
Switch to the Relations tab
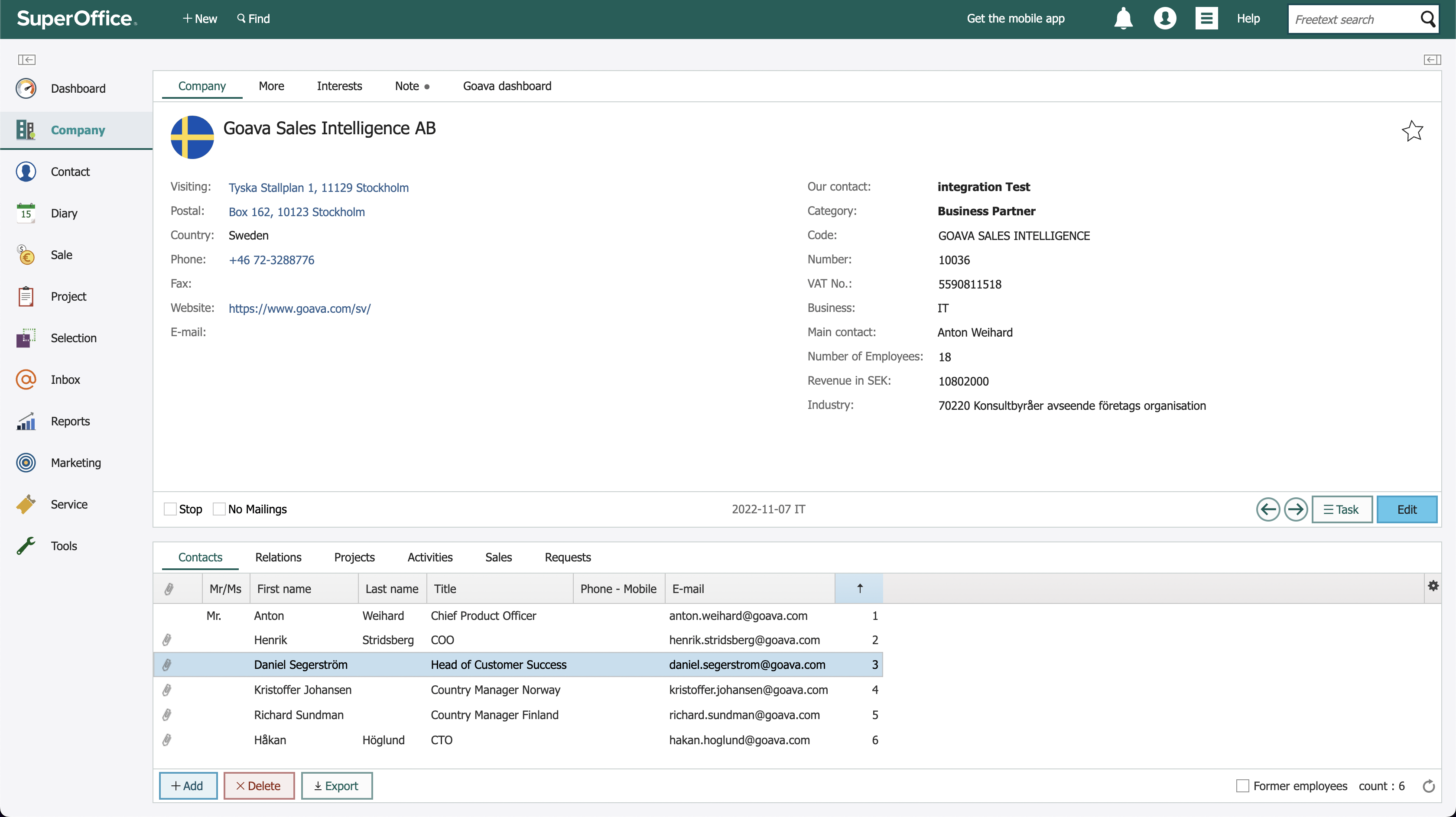(x=278, y=557)
